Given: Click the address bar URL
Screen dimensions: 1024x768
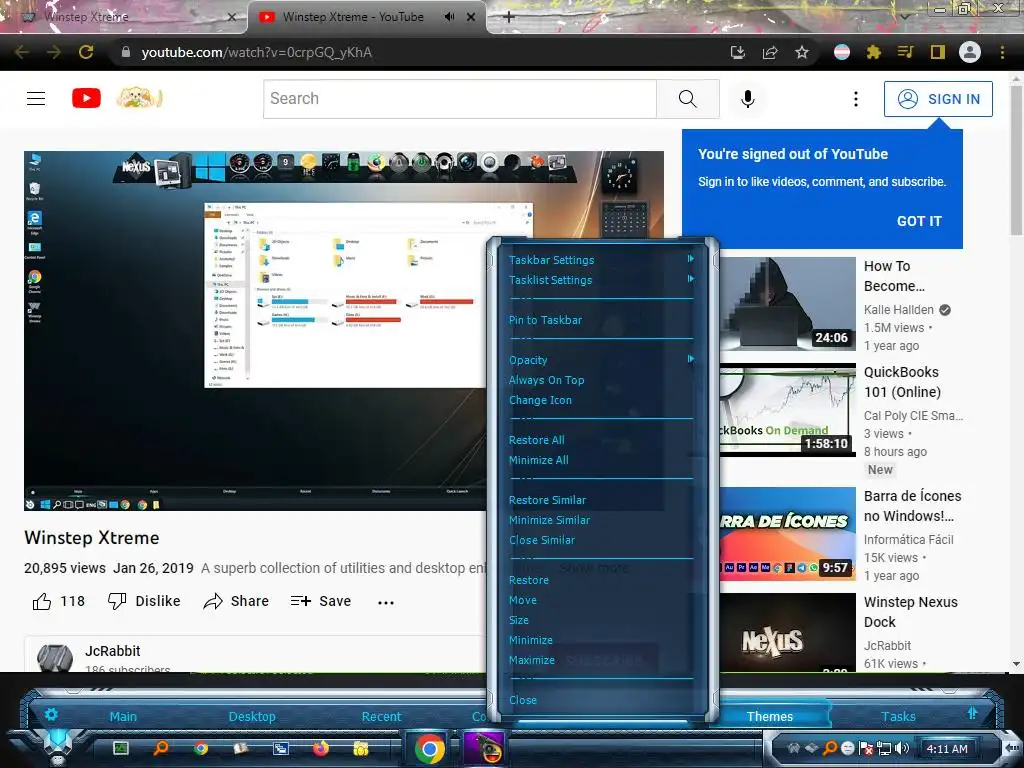Looking at the screenshot, I should click(257, 52).
